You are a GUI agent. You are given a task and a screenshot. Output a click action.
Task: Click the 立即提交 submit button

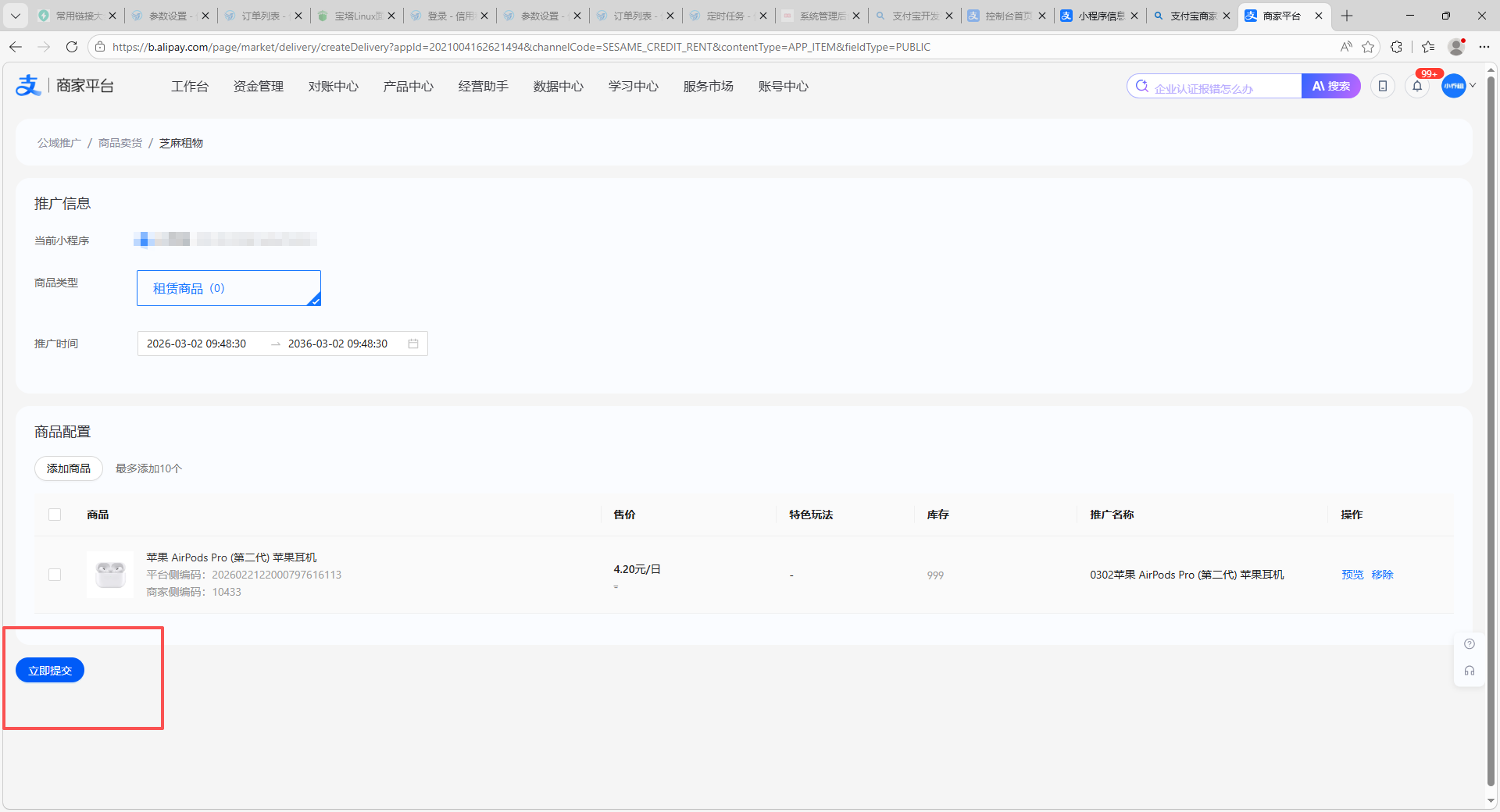[50, 671]
